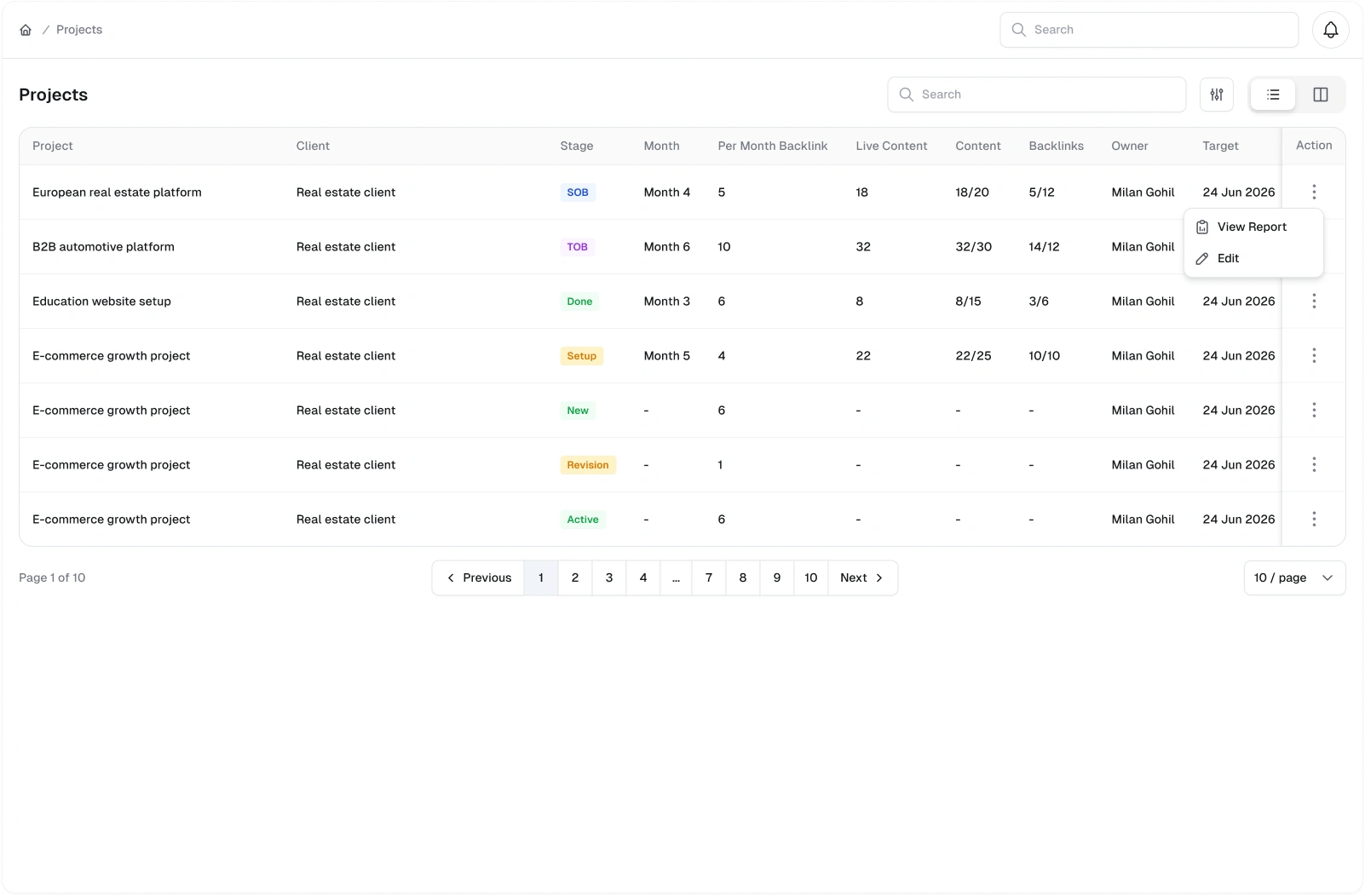Switch to board column view
The width and height of the screenshot is (1365, 896).
1320,95
